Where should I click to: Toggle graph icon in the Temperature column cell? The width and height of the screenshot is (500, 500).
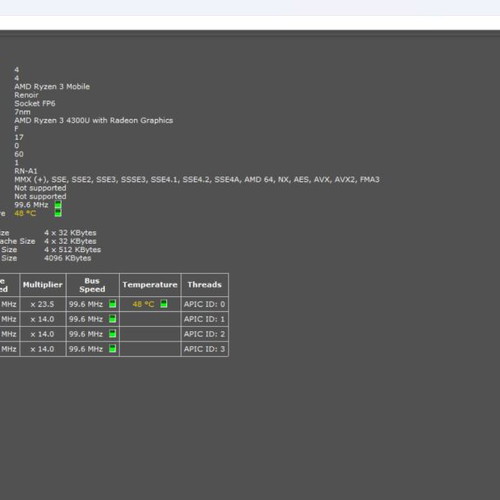click(164, 304)
